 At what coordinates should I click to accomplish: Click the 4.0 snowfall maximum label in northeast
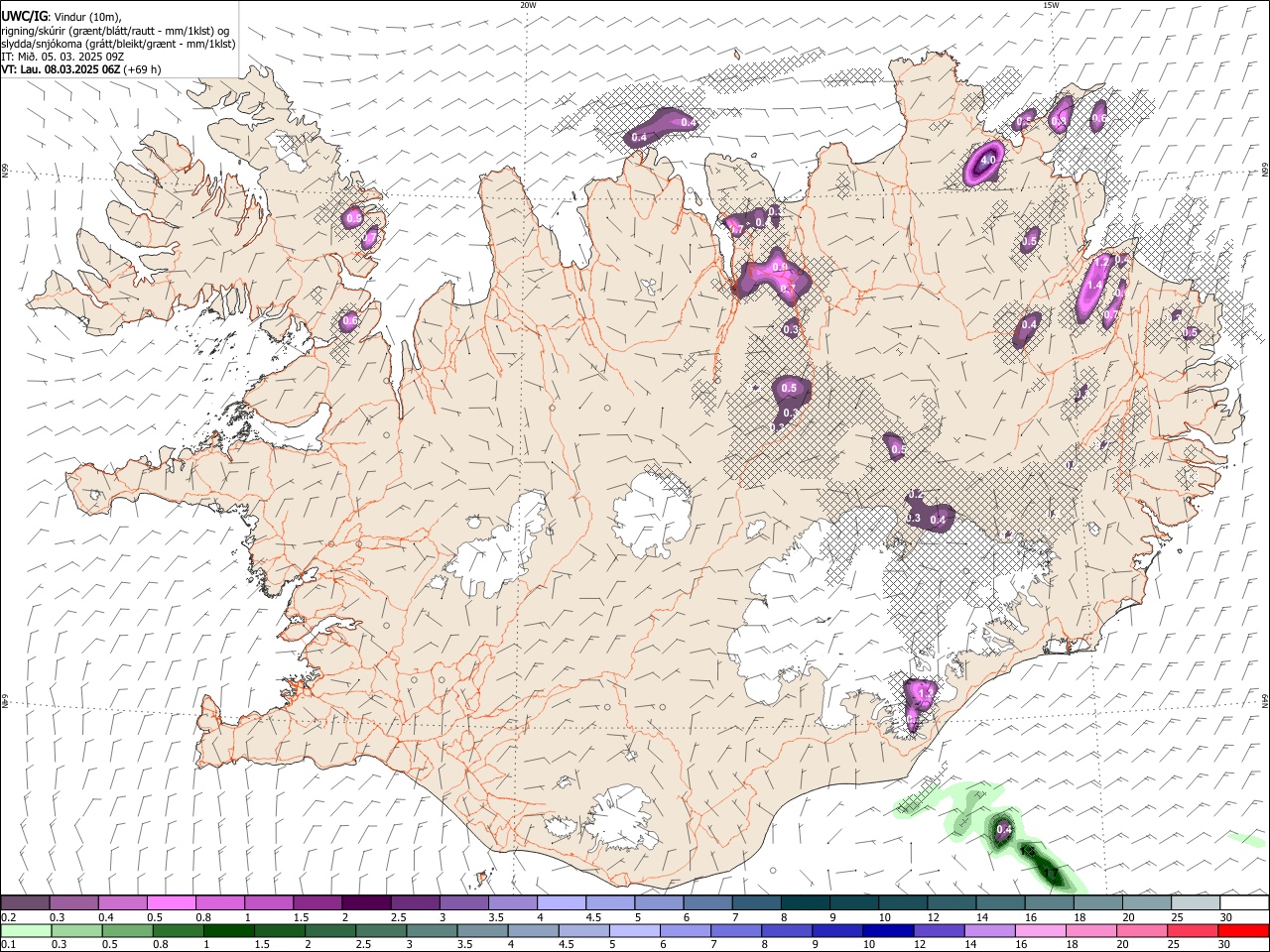987,160
